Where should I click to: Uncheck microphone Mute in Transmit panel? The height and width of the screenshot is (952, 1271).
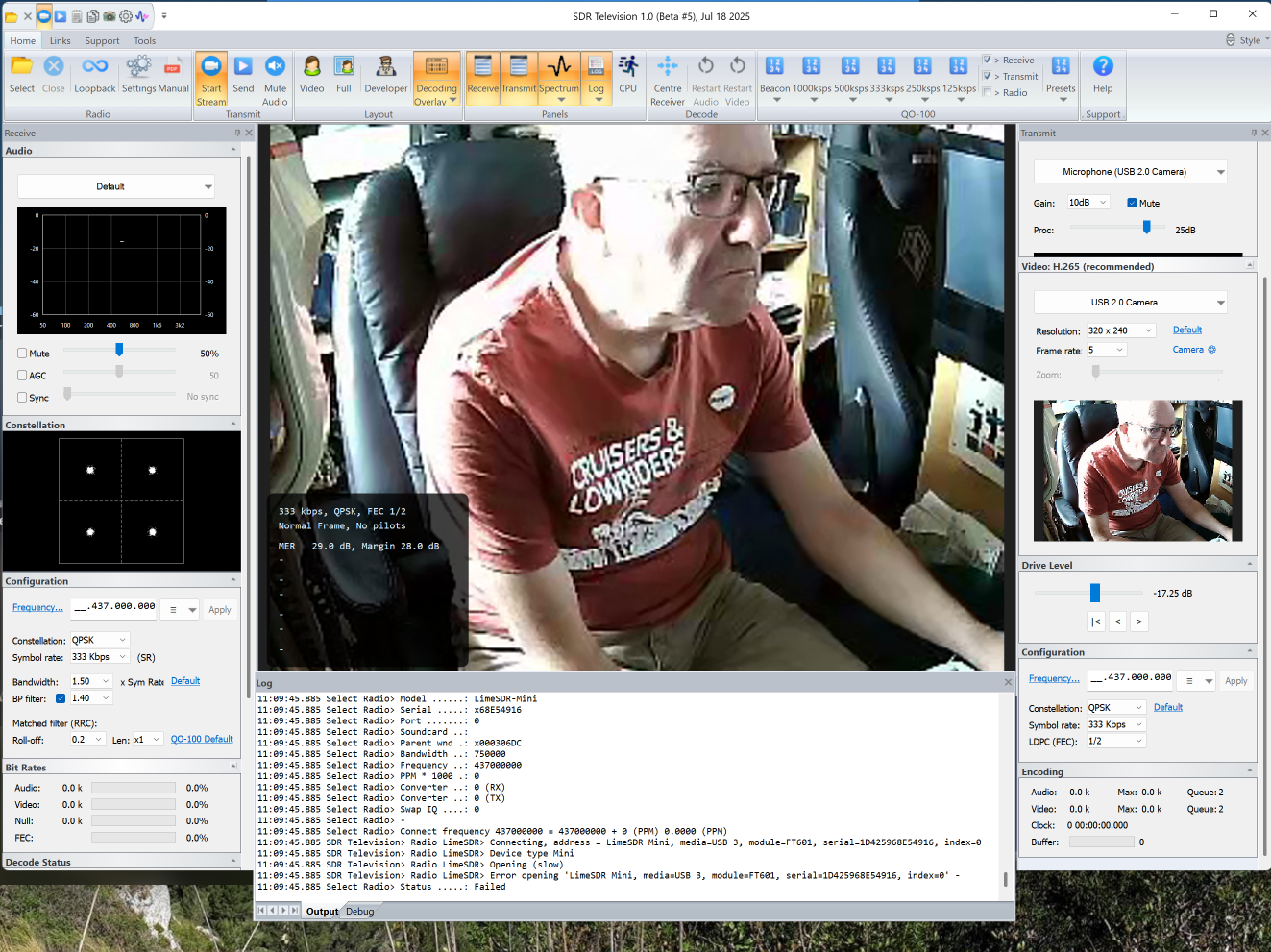click(1132, 203)
